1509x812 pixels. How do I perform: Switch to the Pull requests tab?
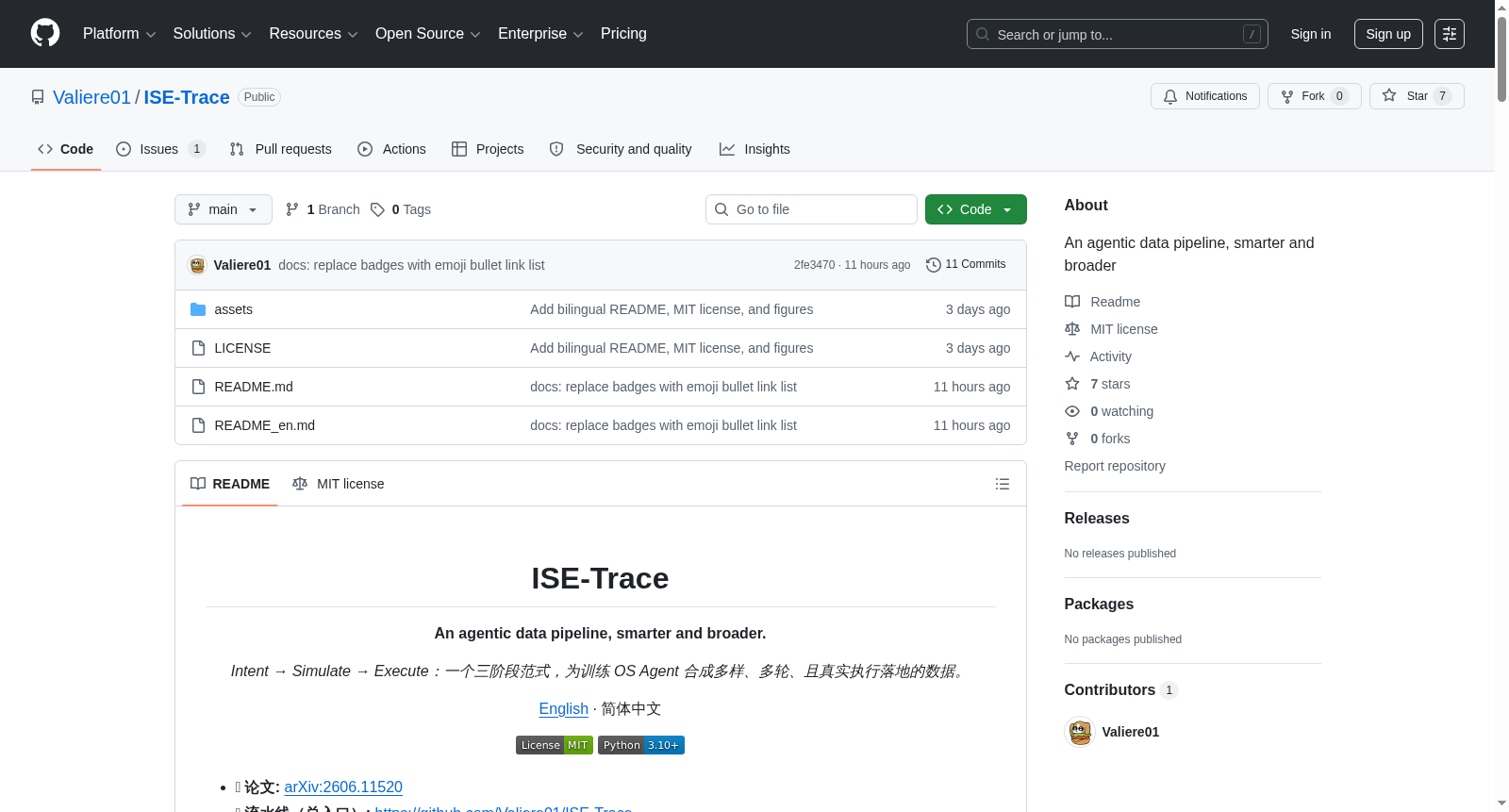click(x=281, y=149)
